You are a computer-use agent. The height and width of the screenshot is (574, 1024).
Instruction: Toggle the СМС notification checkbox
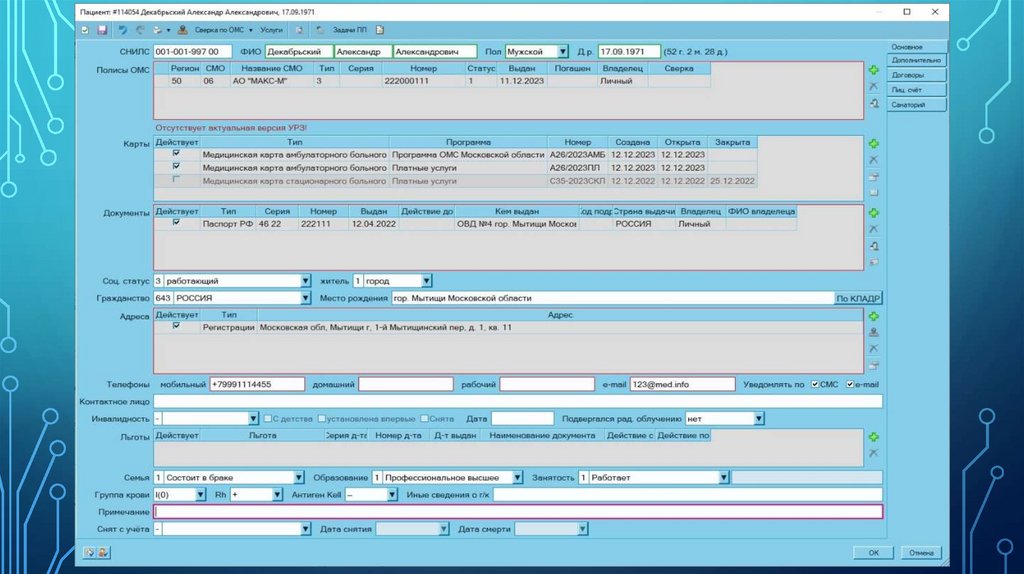[x=817, y=384]
